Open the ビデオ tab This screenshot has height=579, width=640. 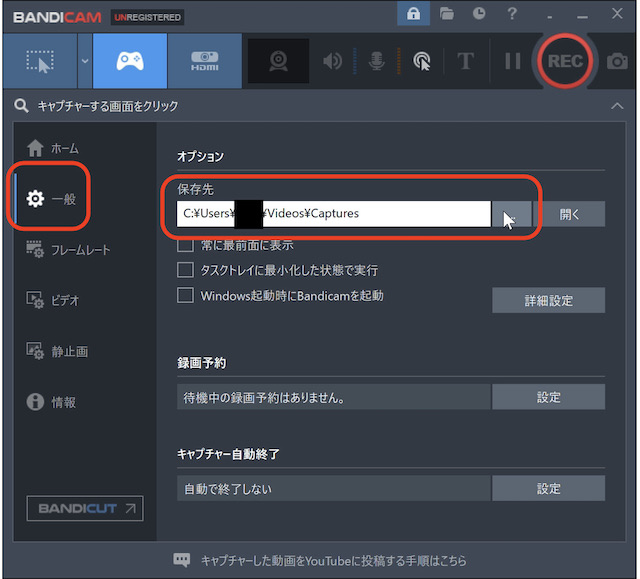coord(53,300)
